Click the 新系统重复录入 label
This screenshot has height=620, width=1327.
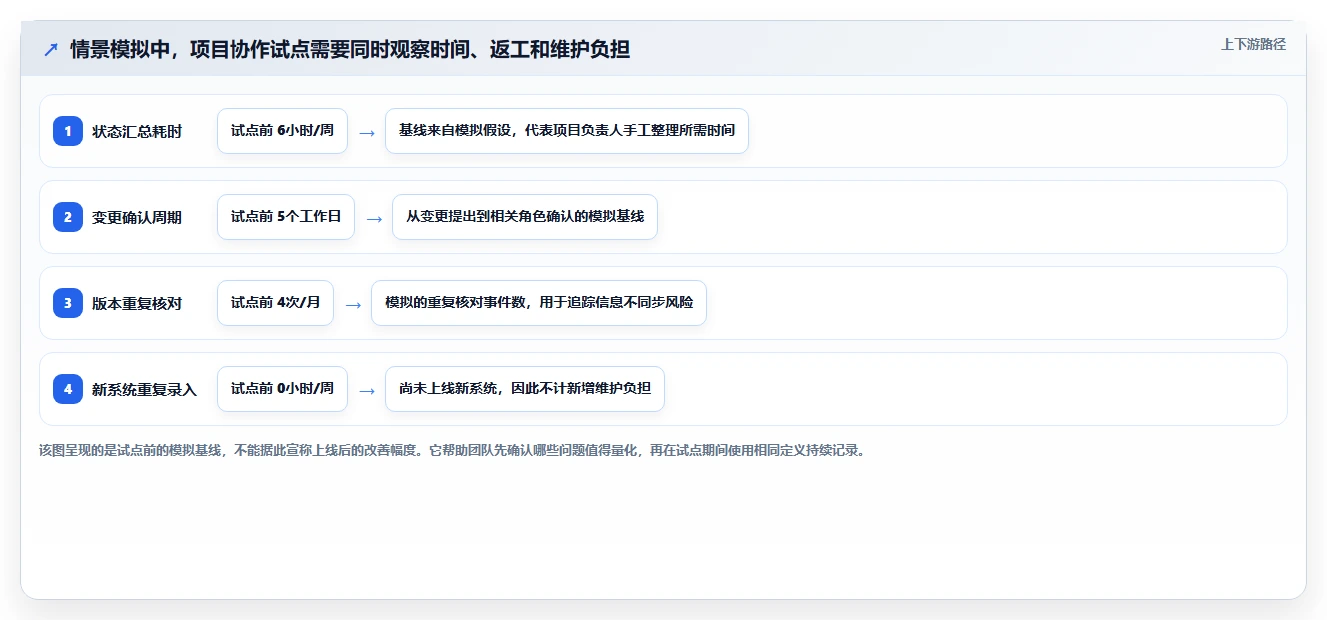(x=145, y=389)
